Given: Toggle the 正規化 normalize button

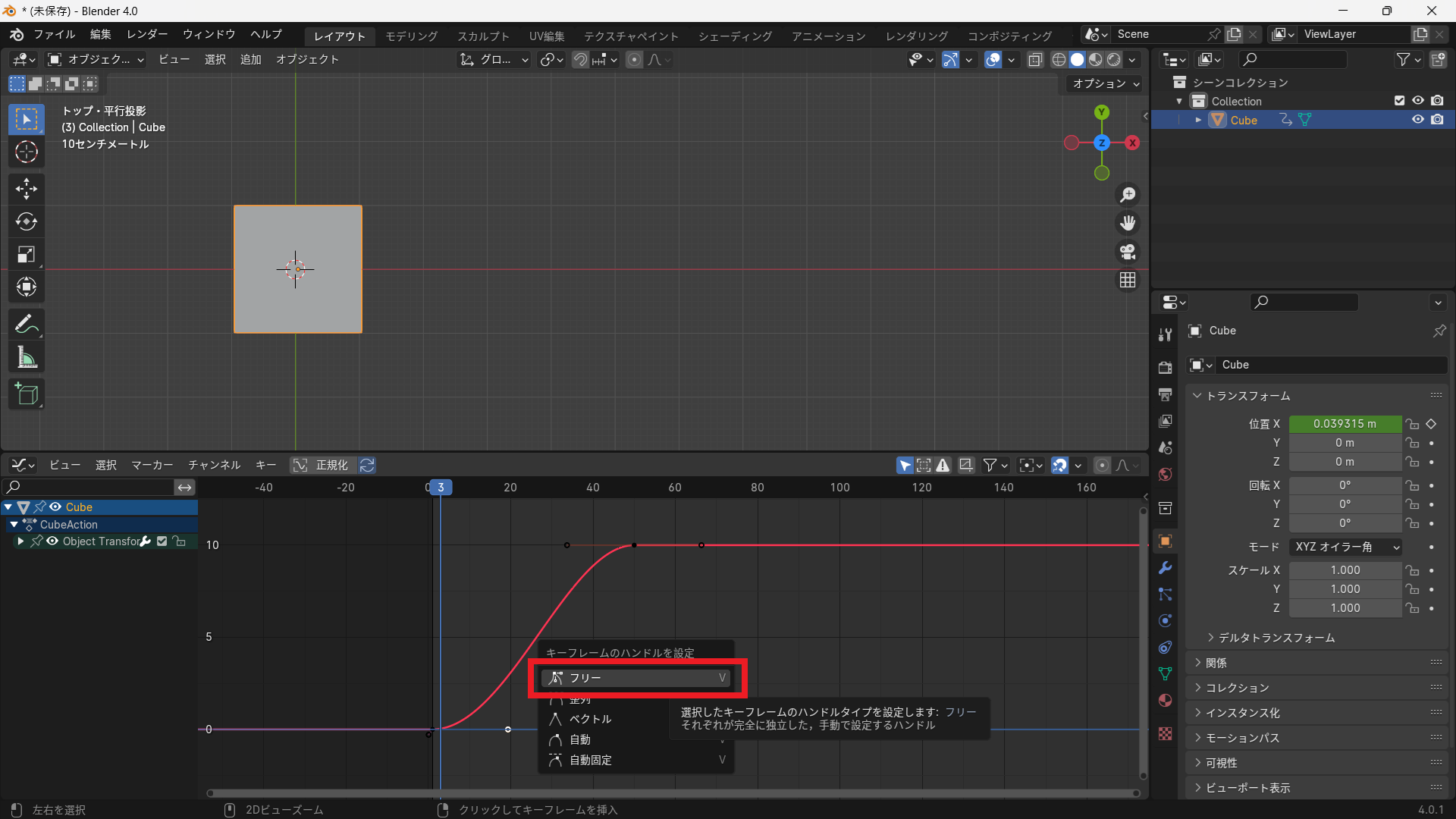Looking at the screenshot, I should point(323,465).
